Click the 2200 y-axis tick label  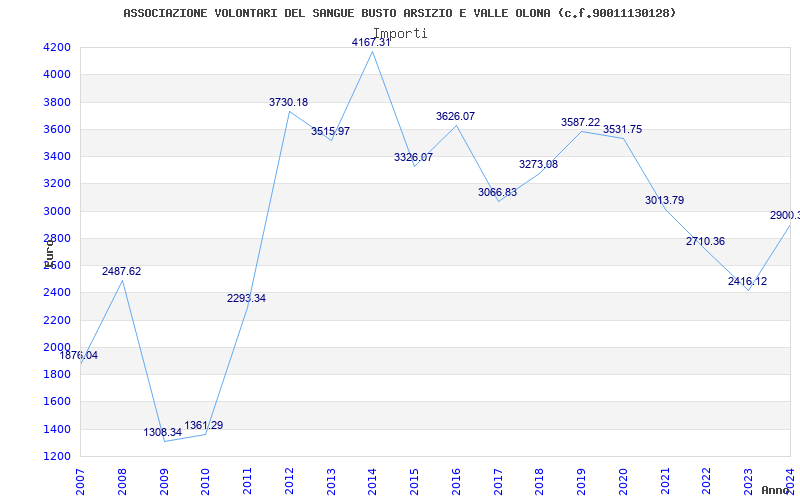pyautogui.click(x=57, y=320)
